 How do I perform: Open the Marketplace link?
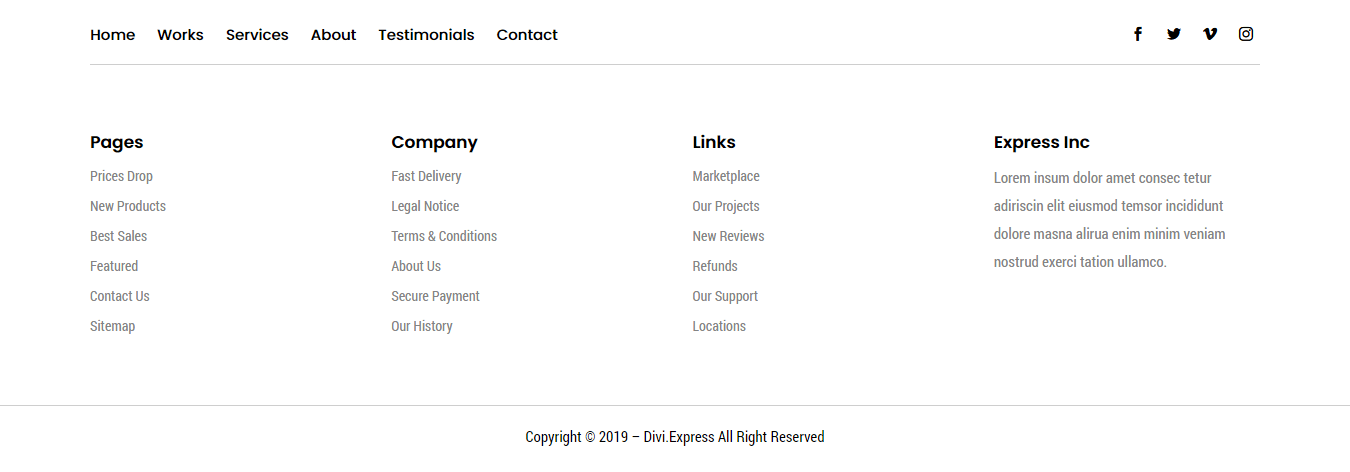coord(726,176)
